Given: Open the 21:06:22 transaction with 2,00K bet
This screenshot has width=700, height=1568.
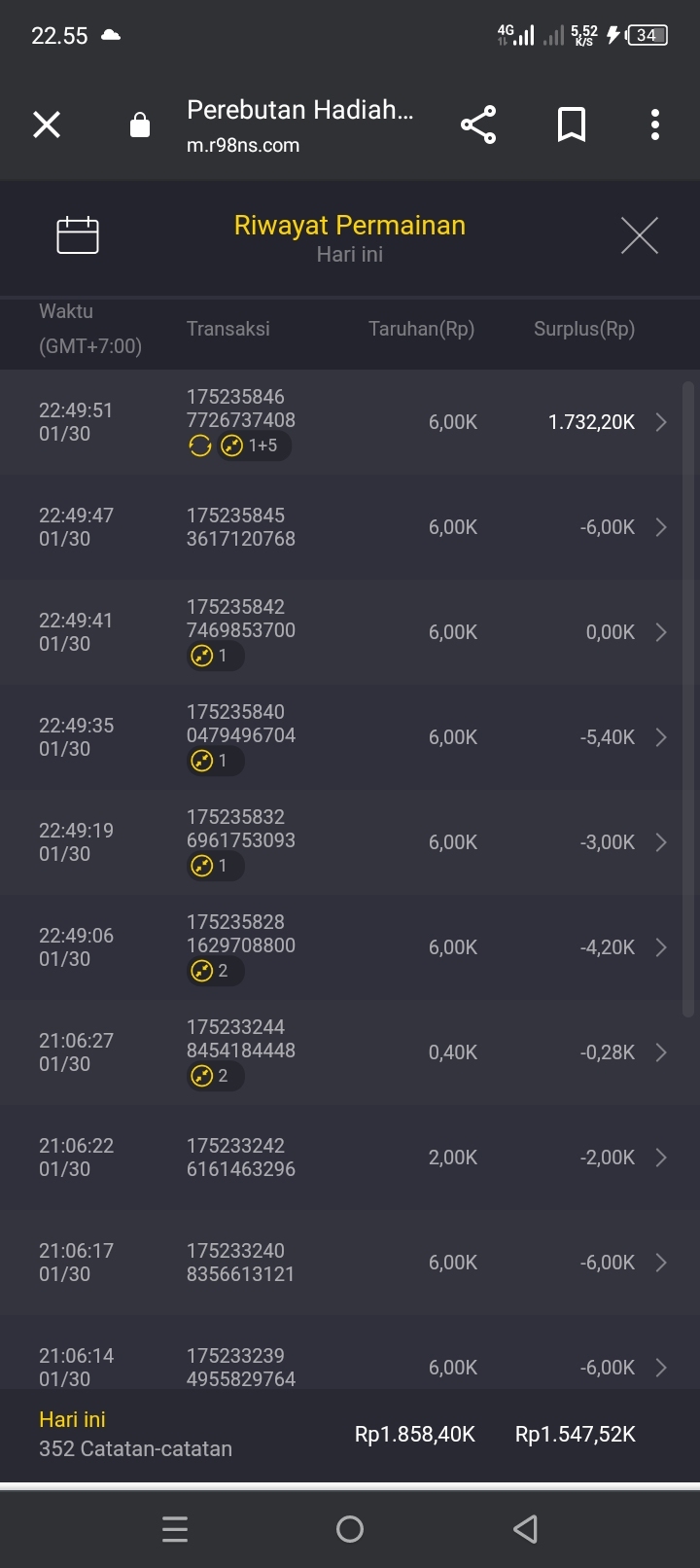Looking at the screenshot, I should tap(661, 1158).
